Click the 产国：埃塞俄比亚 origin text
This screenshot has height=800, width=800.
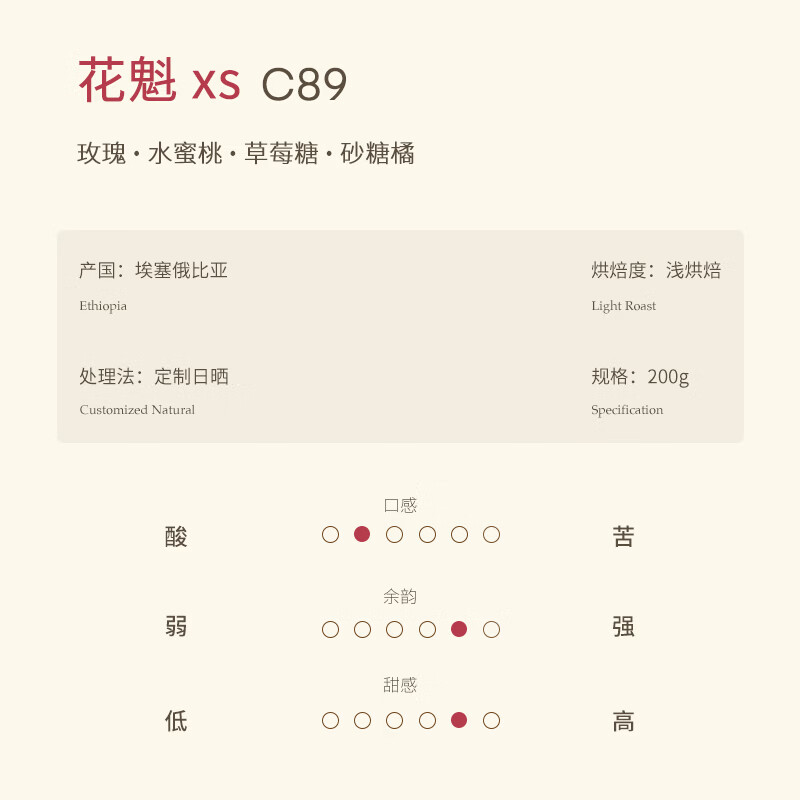154,270
